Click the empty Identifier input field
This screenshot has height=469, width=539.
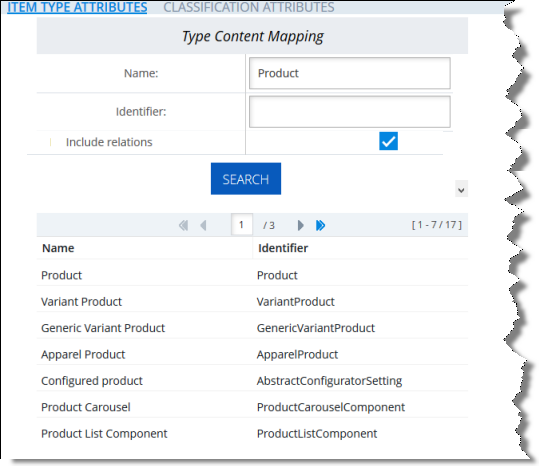pyautogui.click(x=350, y=112)
